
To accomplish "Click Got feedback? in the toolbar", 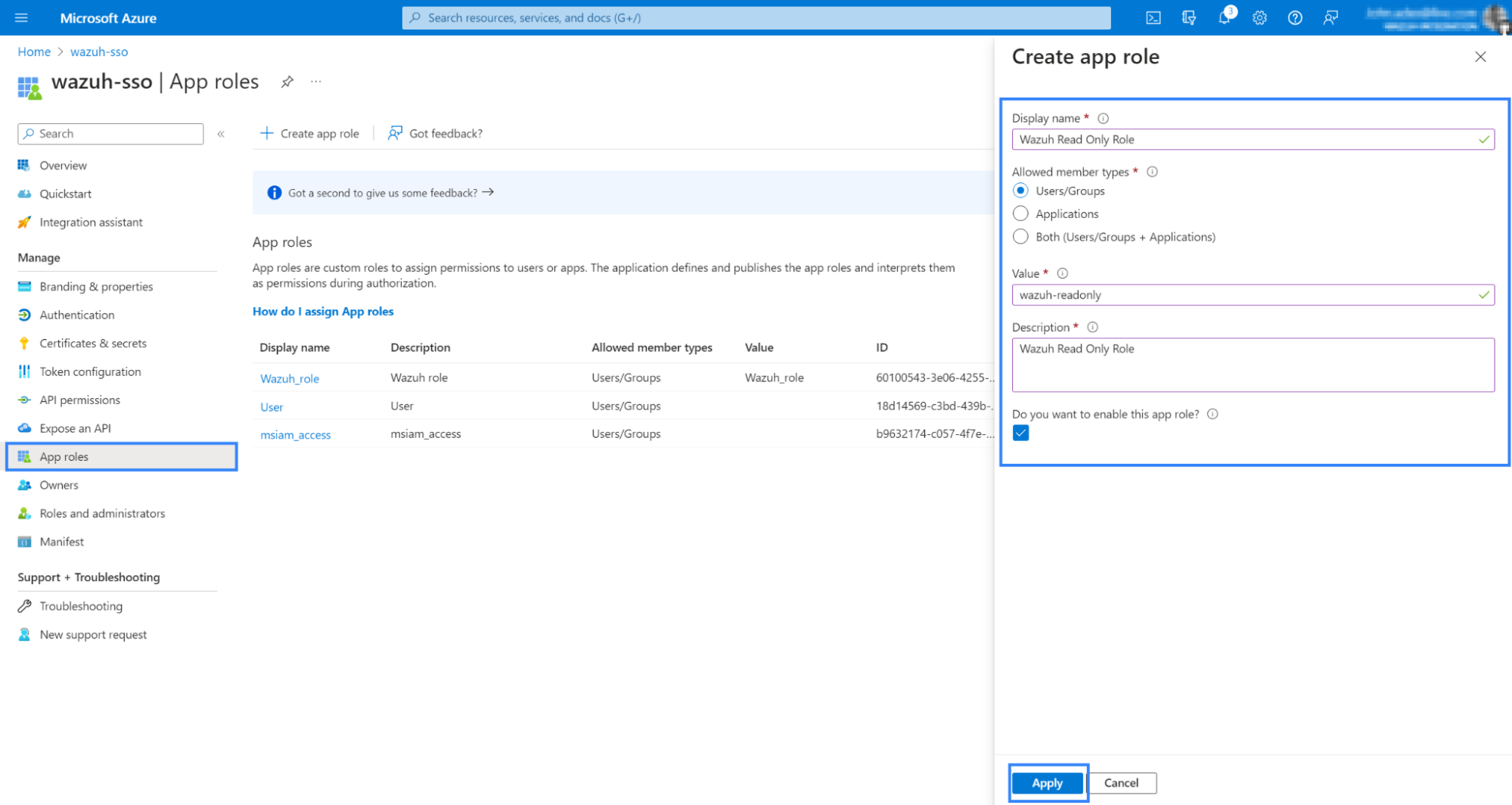I will (435, 134).
